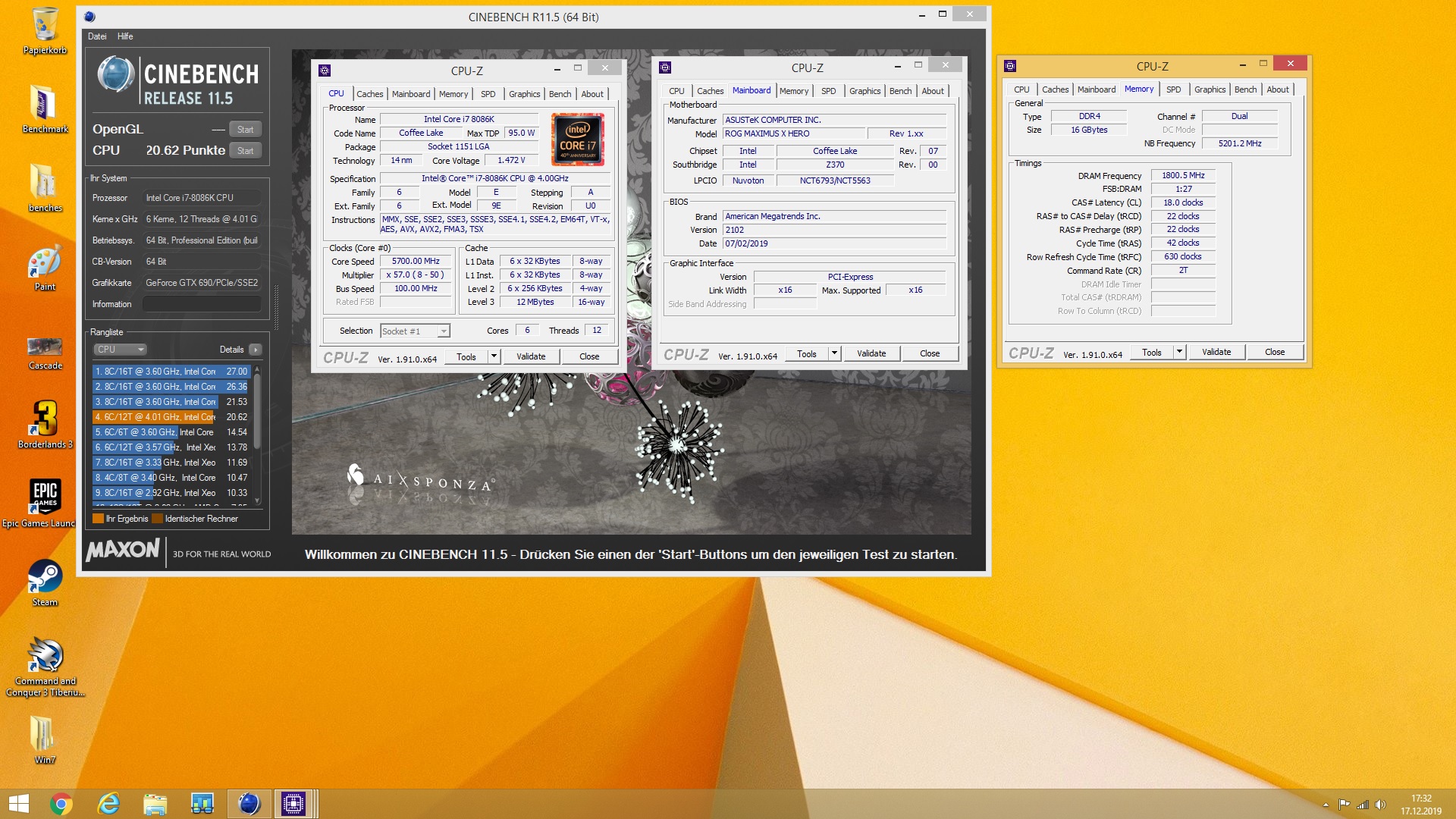The height and width of the screenshot is (819, 1456).
Task: Click the orange Ihr Ergebnis legend swatch
Action: pyautogui.click(x=98, y=519)
